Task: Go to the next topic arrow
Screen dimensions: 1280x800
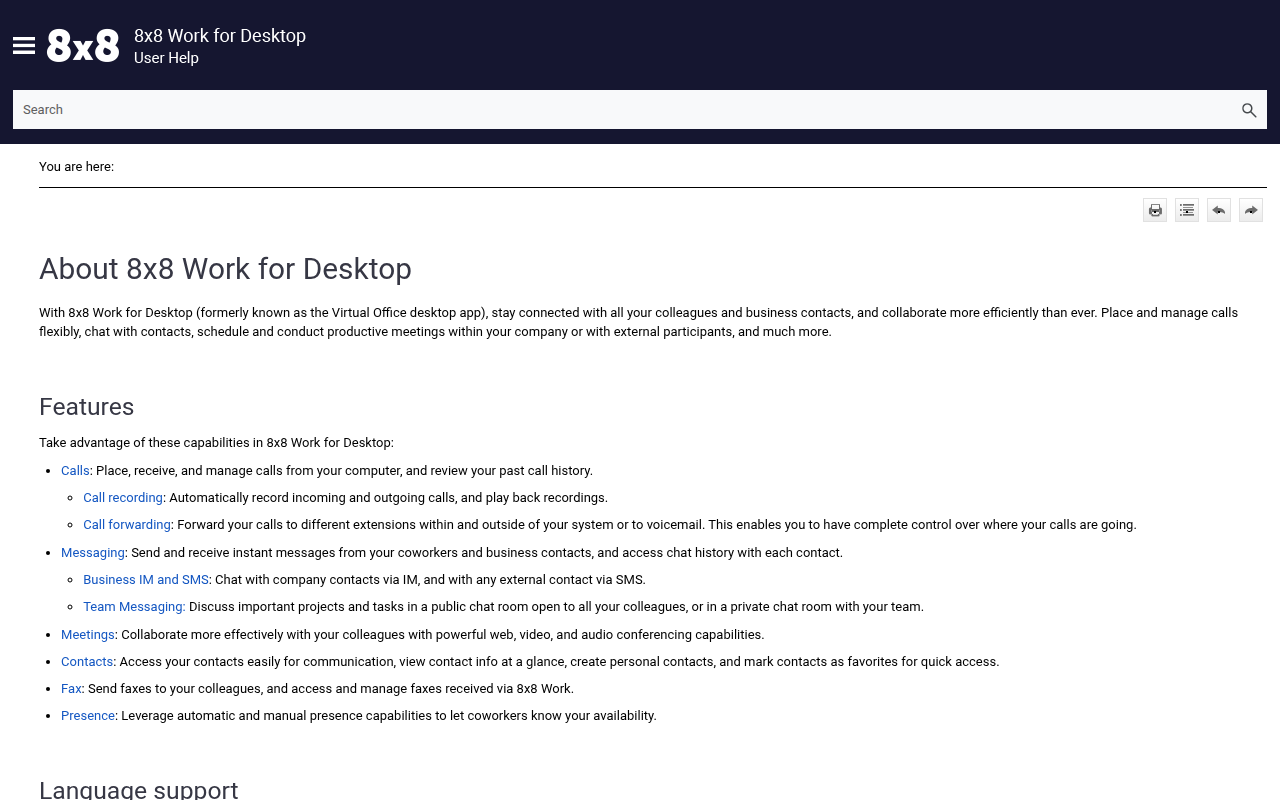Action: point(1251,210)
